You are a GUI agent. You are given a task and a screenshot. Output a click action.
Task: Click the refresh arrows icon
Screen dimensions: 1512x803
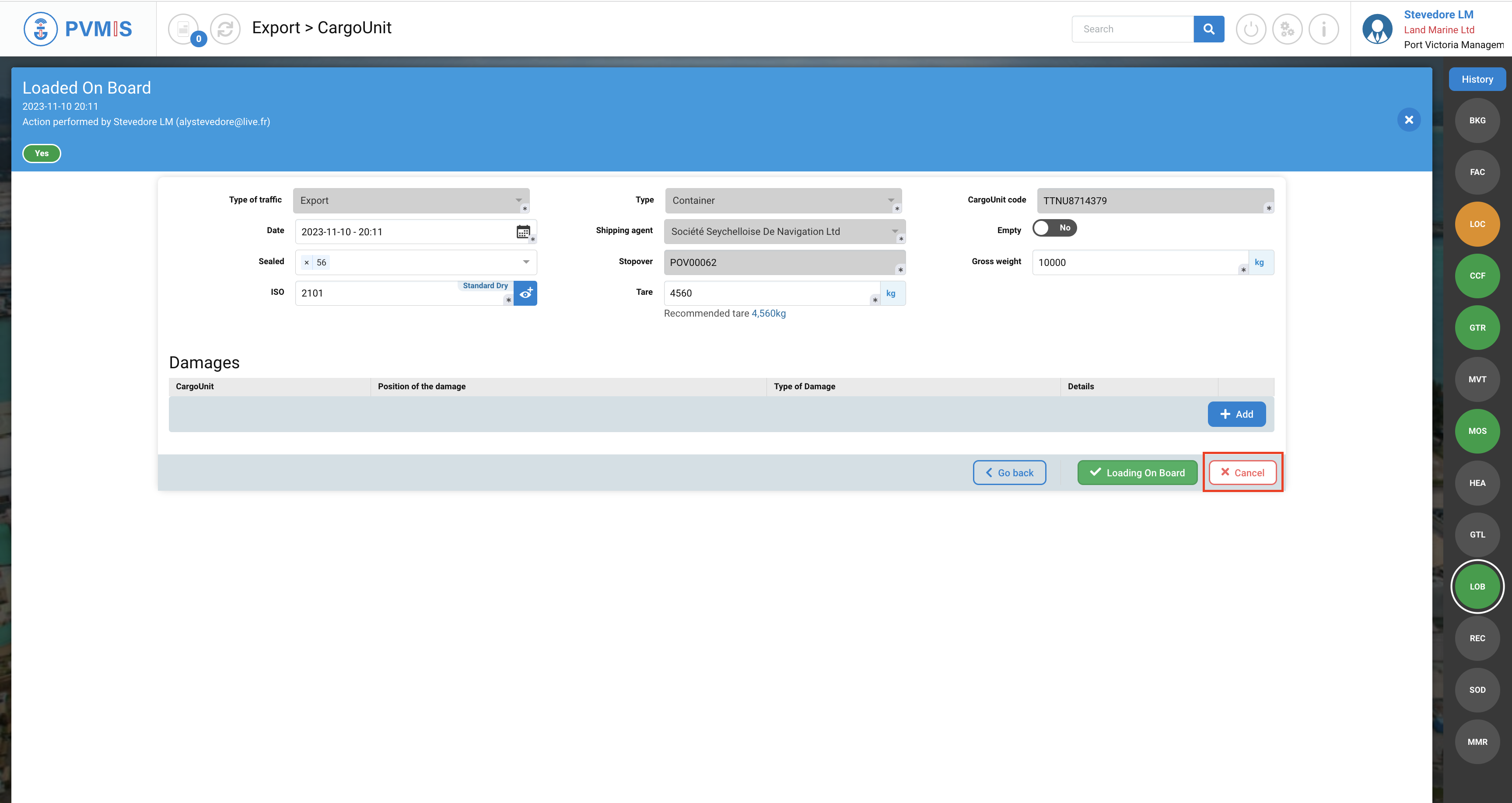tap(225, 29)
